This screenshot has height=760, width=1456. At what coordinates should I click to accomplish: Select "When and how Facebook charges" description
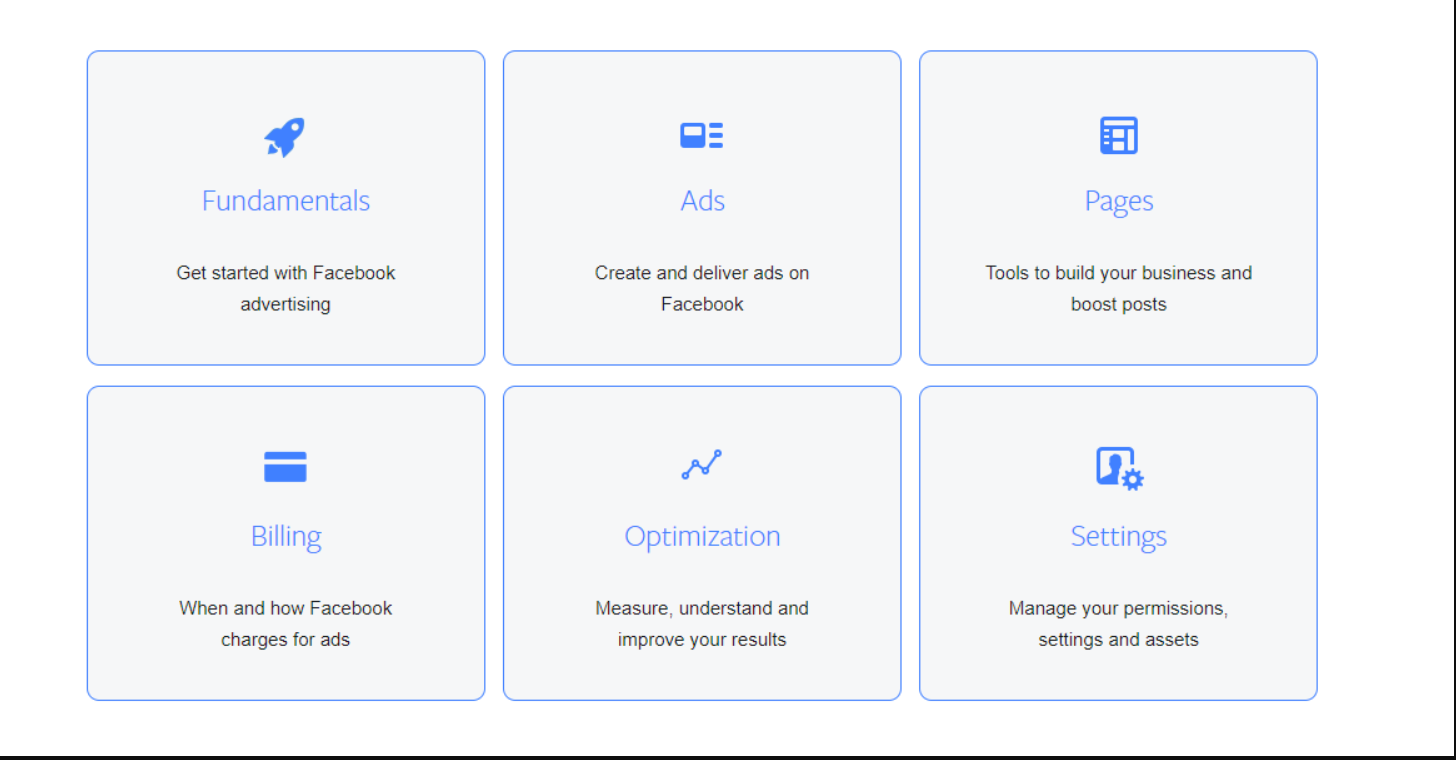(x=286, y=624)
